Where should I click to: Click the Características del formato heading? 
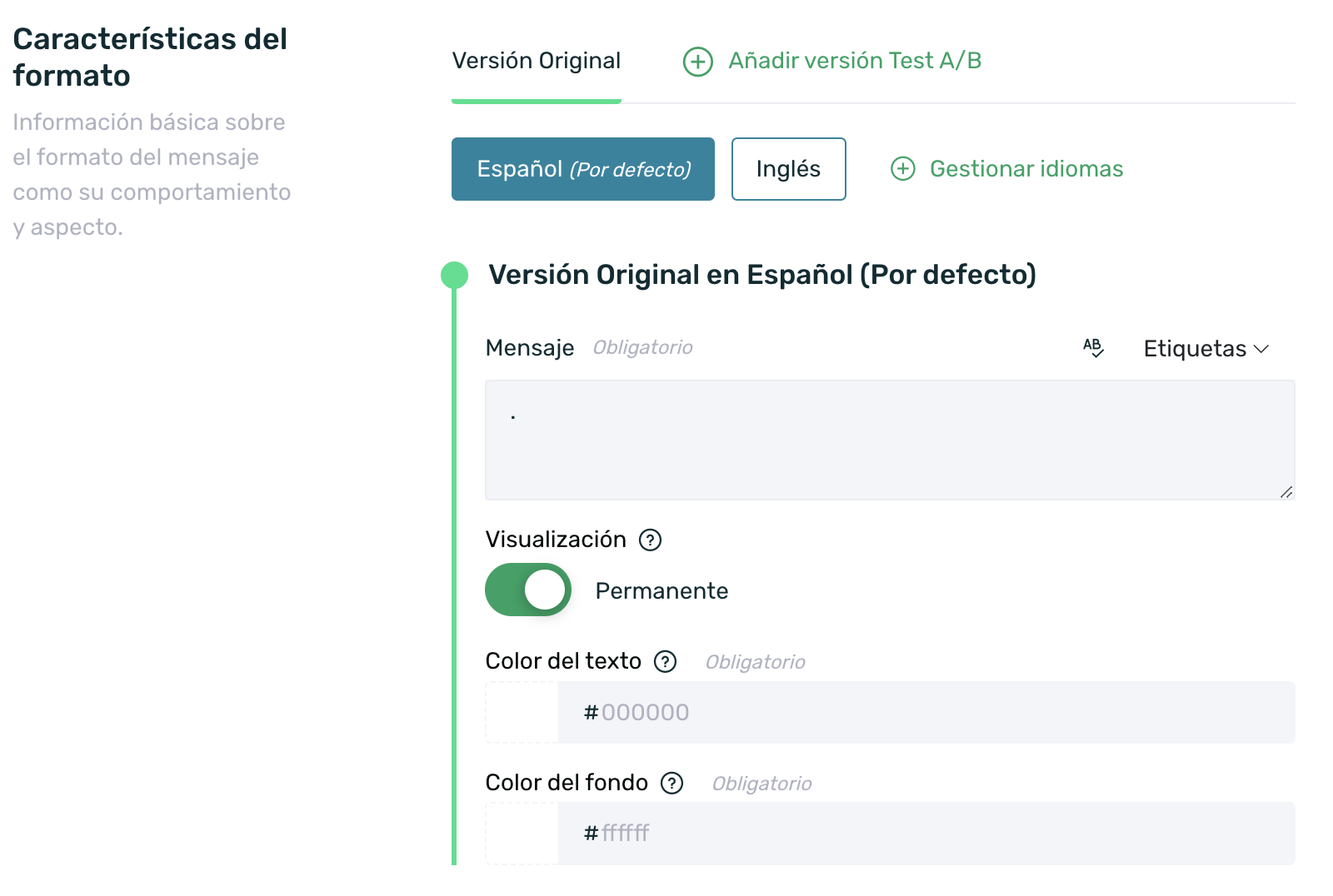(x=150, y=57)
